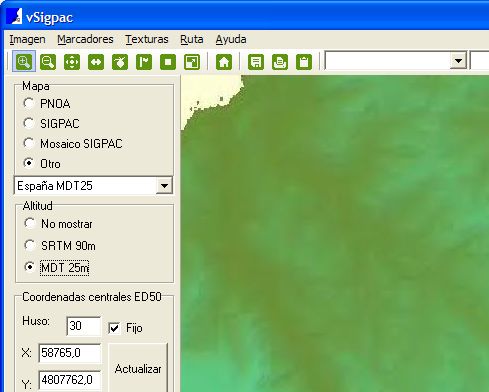The image size is (489, 392).
Task: Click the horizontal double-arrow measure tool
Action: (96, 62)
